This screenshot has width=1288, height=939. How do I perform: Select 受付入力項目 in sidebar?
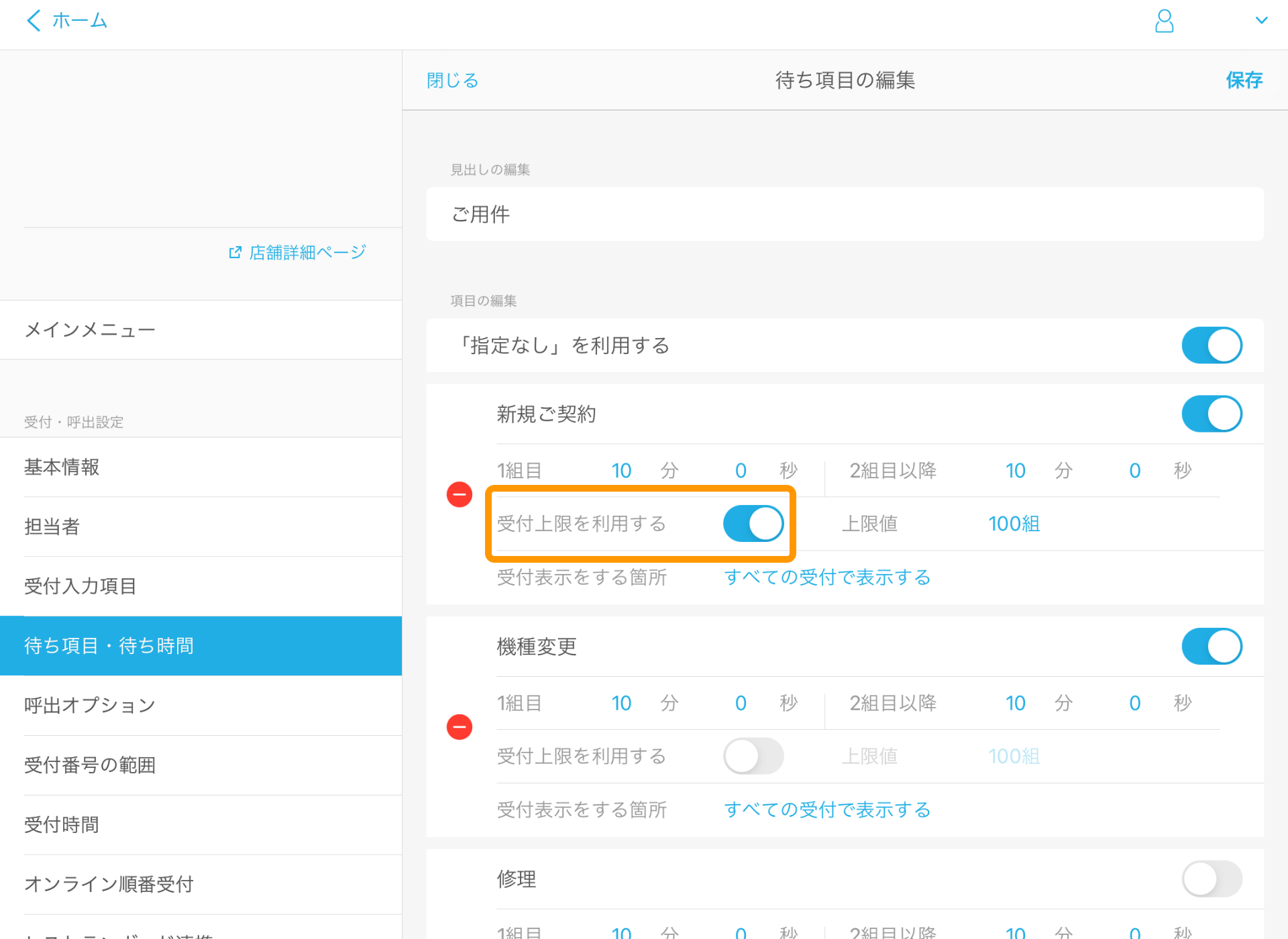201,586
